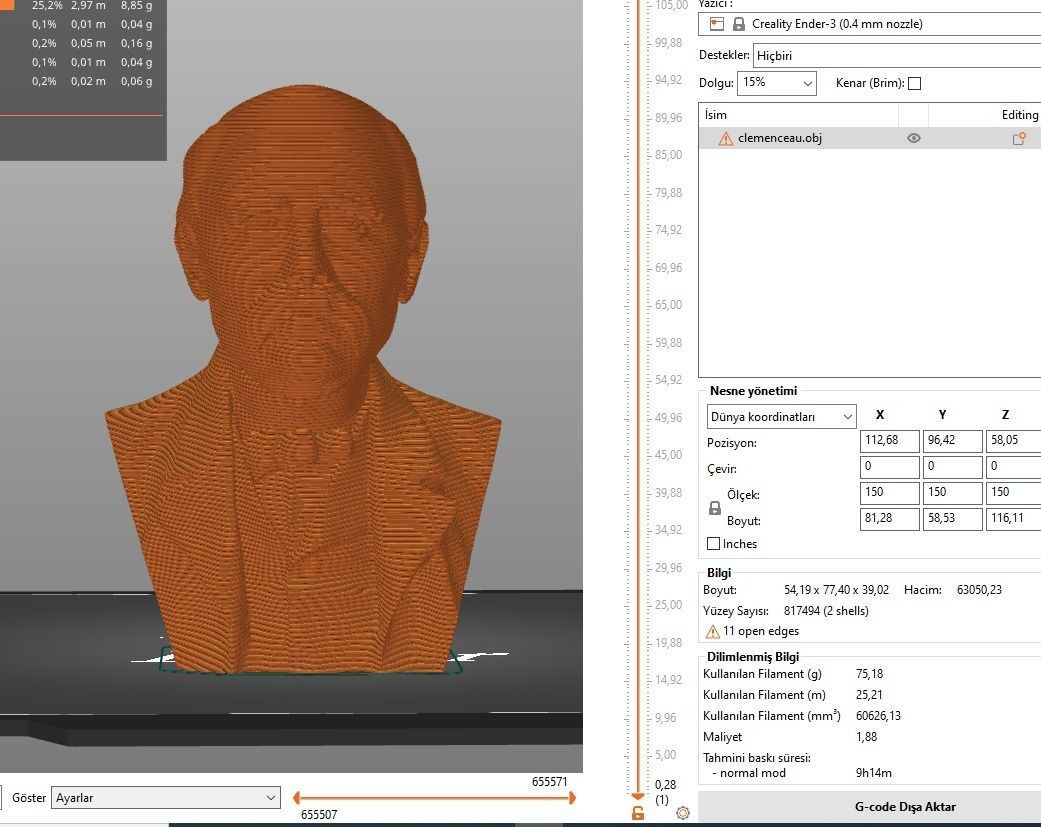Click the warning icon beside 11 open edges

[712, 631]
